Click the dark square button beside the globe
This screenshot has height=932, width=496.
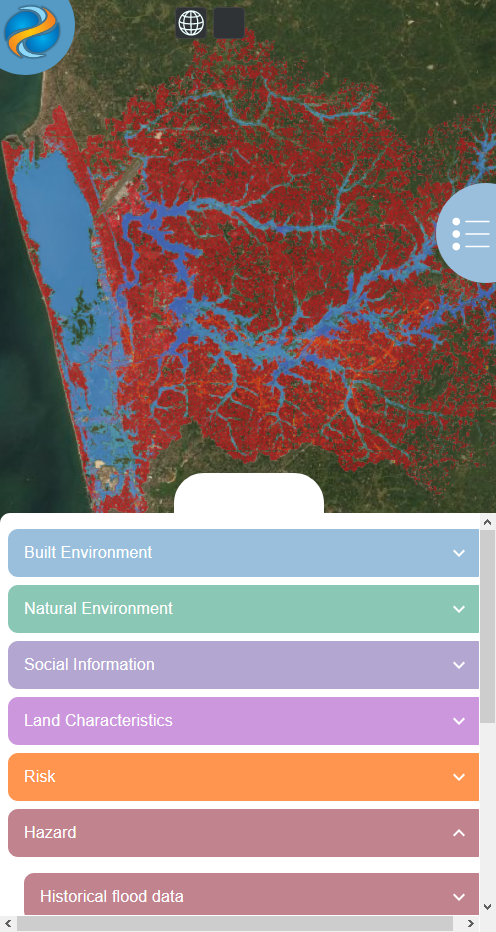tap(229, 23)
